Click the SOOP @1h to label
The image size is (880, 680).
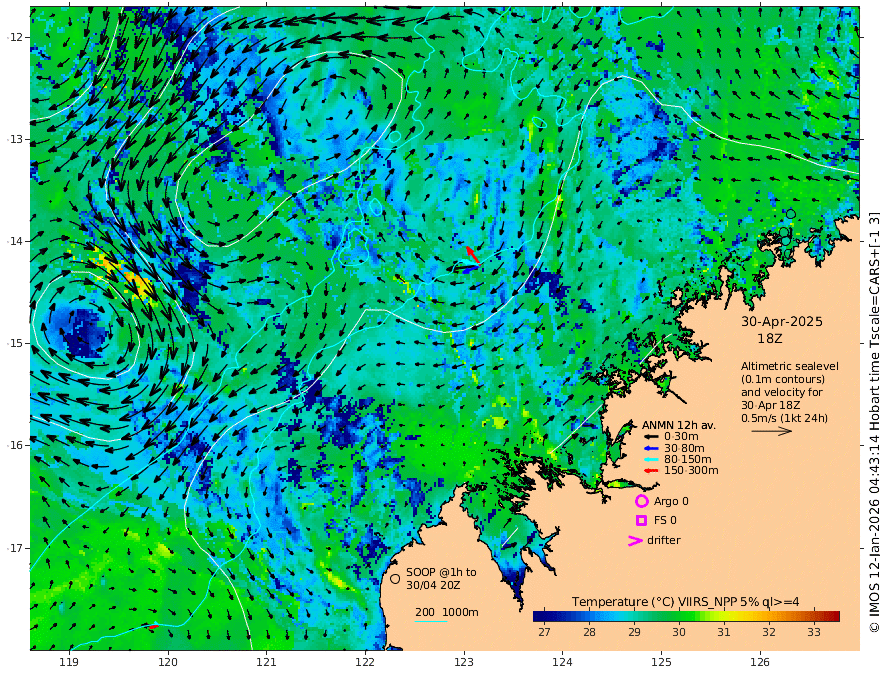(441, 572)
